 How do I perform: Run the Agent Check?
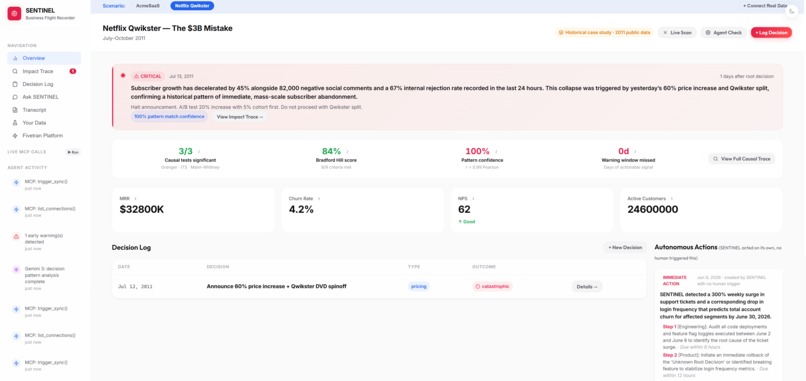[723, 32]
